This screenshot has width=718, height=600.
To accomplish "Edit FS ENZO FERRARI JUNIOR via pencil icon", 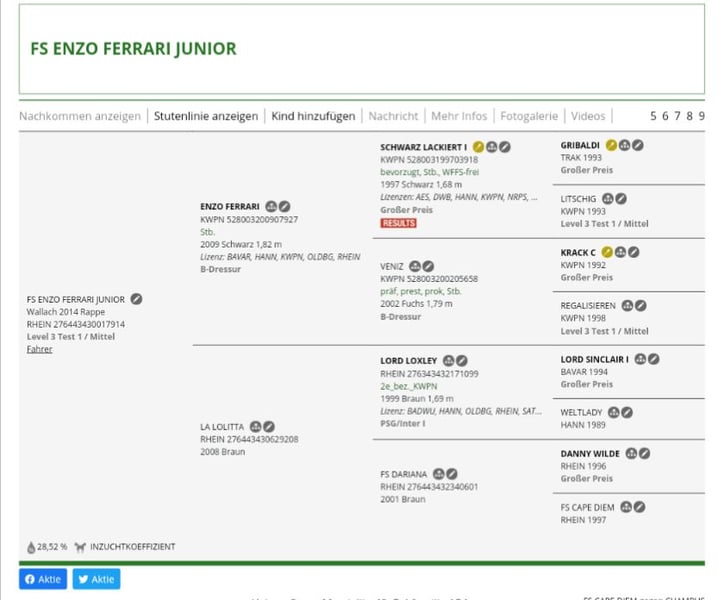I will [x=136, y=299].
